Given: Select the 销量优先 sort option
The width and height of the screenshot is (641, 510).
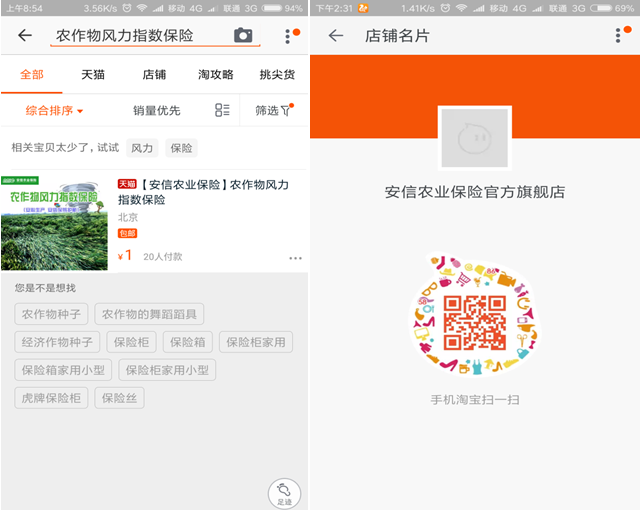Looking at the screenshot, I should coord(157,110).
